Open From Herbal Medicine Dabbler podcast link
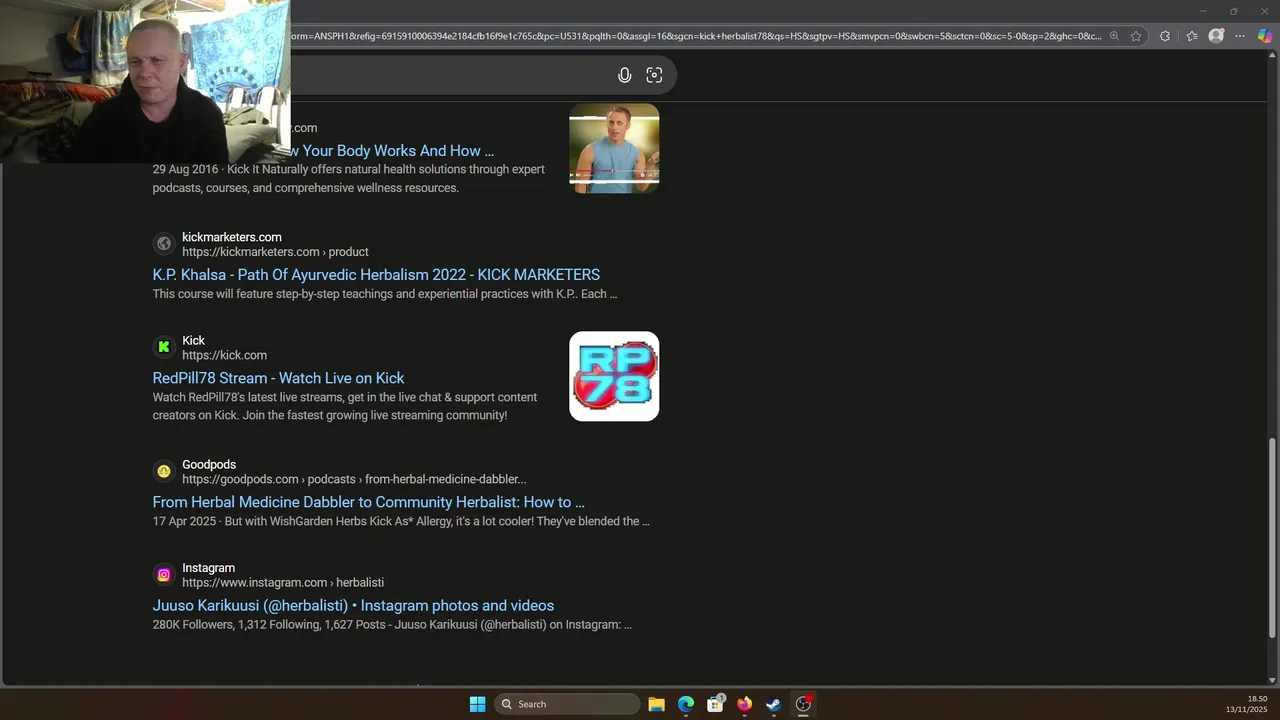This screenshot has width=1280, height=720. click(368, 502)
